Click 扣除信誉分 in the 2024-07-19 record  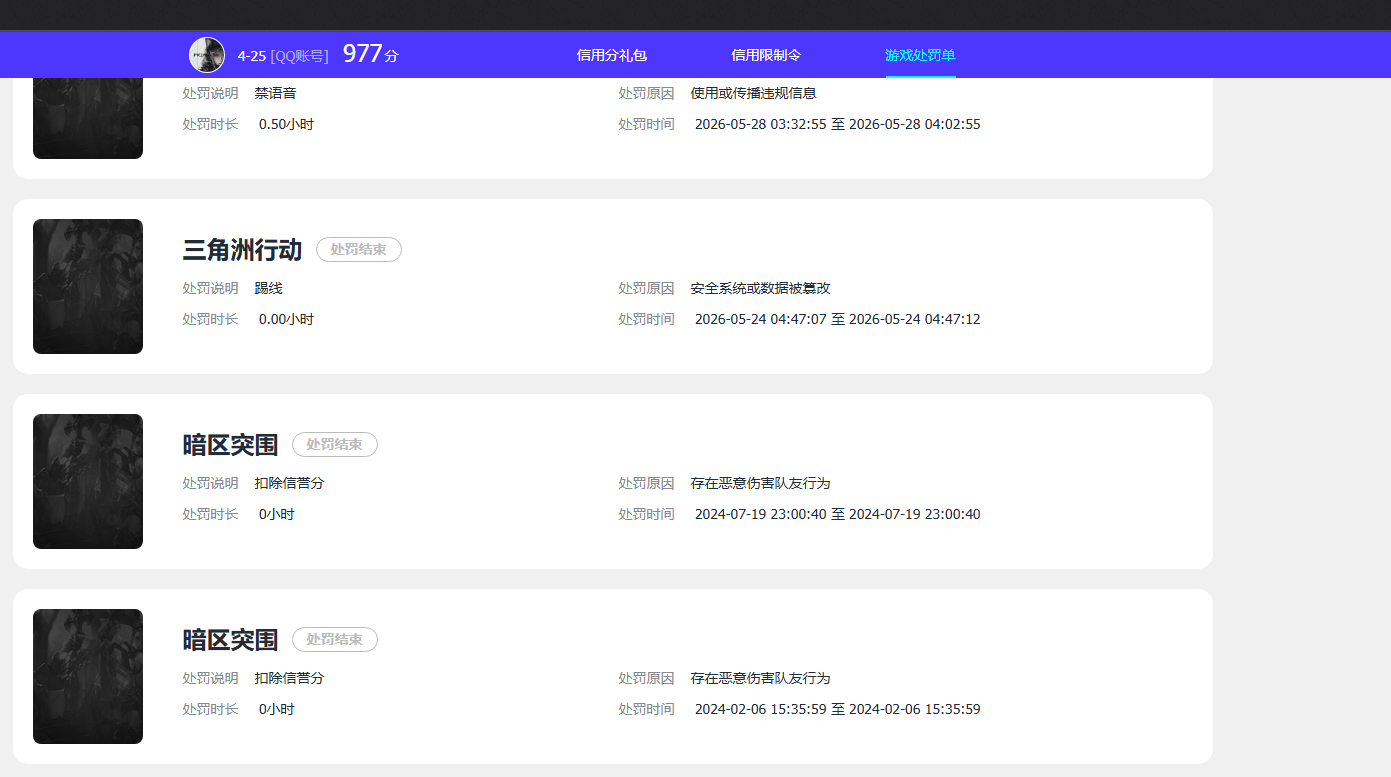[x=289, y=483]
